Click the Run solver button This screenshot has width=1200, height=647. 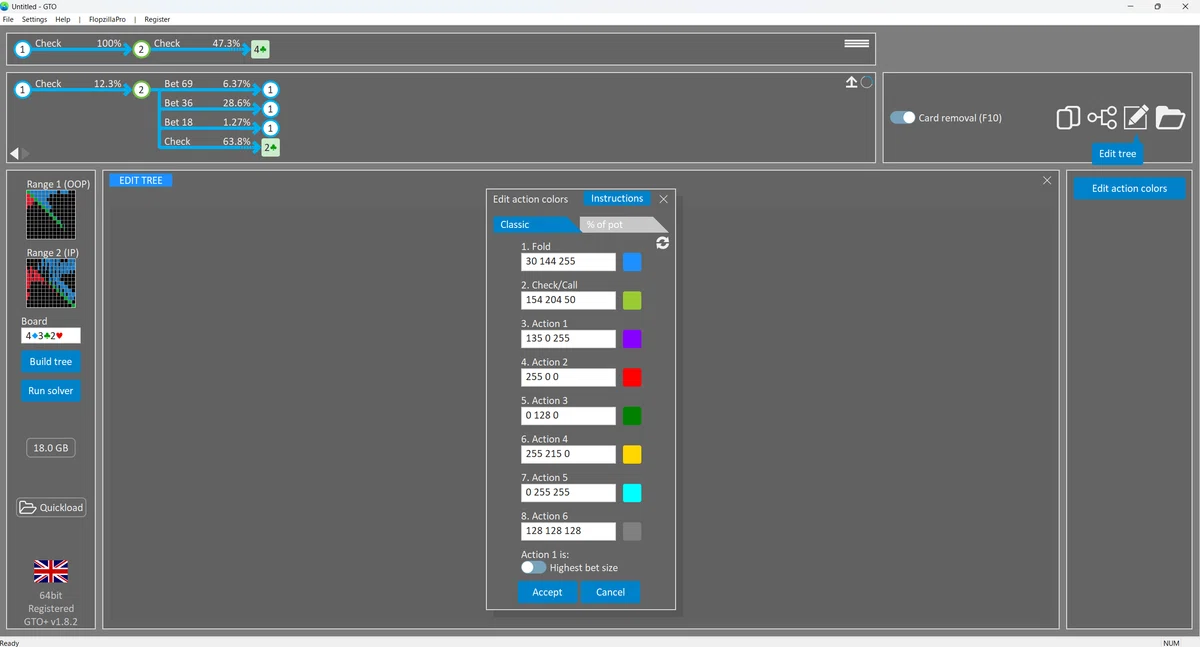51,391
